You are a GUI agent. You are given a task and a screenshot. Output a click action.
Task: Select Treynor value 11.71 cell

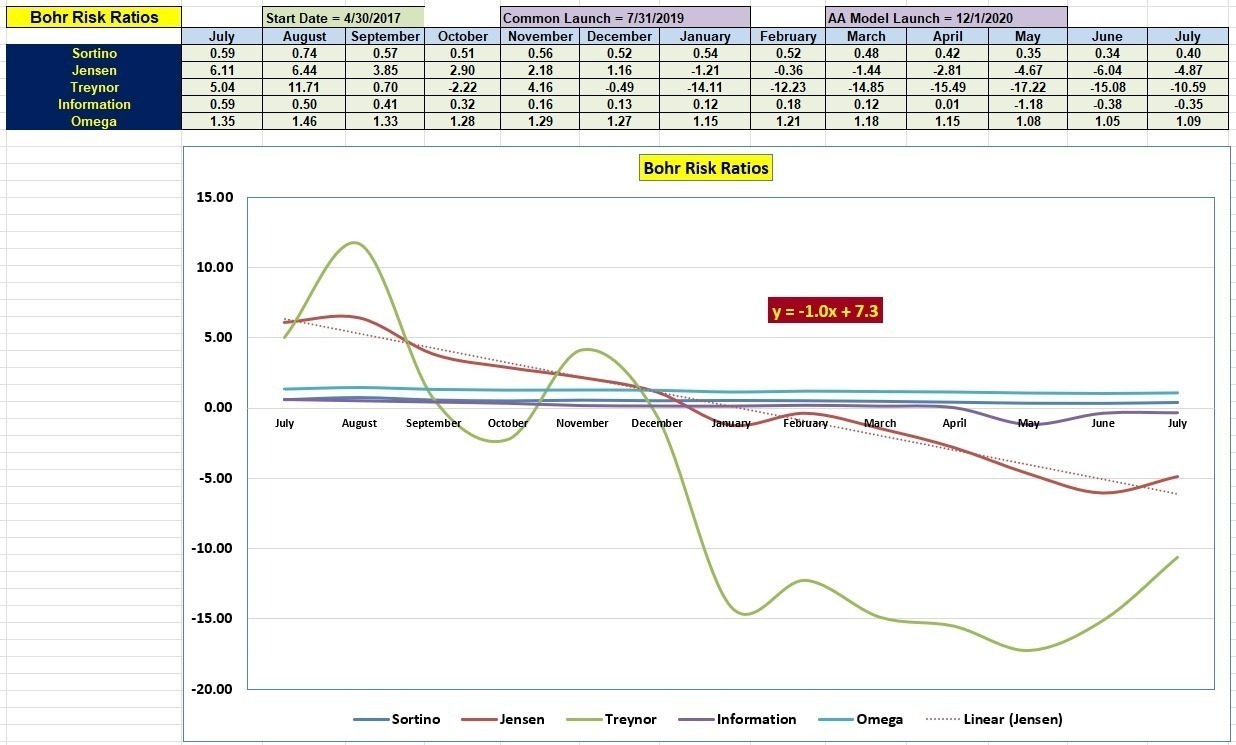coord(305,88)
